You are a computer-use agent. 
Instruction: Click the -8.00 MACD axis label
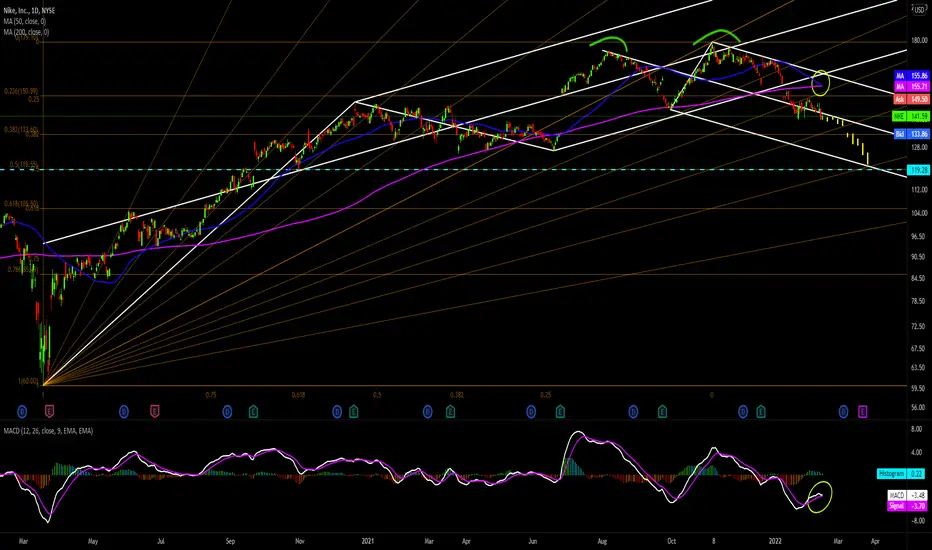click(917, 521)
